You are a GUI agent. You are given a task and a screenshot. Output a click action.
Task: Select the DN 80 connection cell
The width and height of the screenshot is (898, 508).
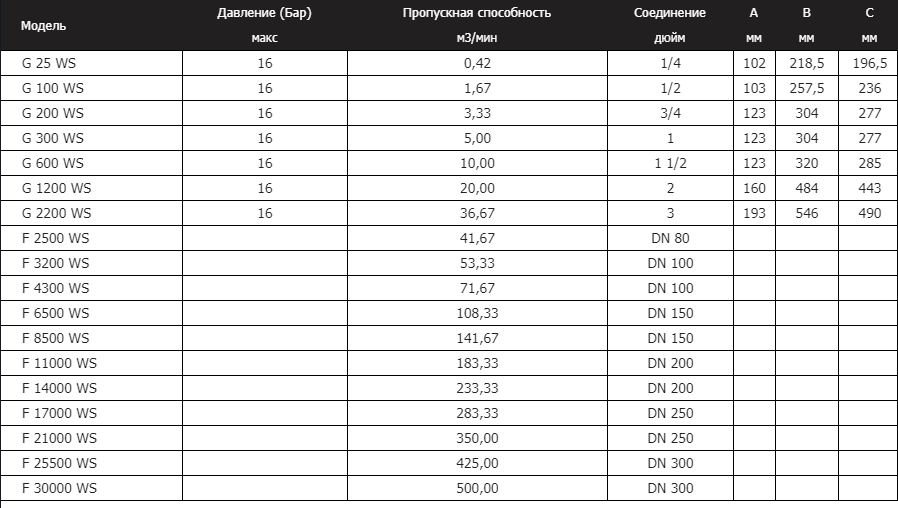(x=670, y=238)
